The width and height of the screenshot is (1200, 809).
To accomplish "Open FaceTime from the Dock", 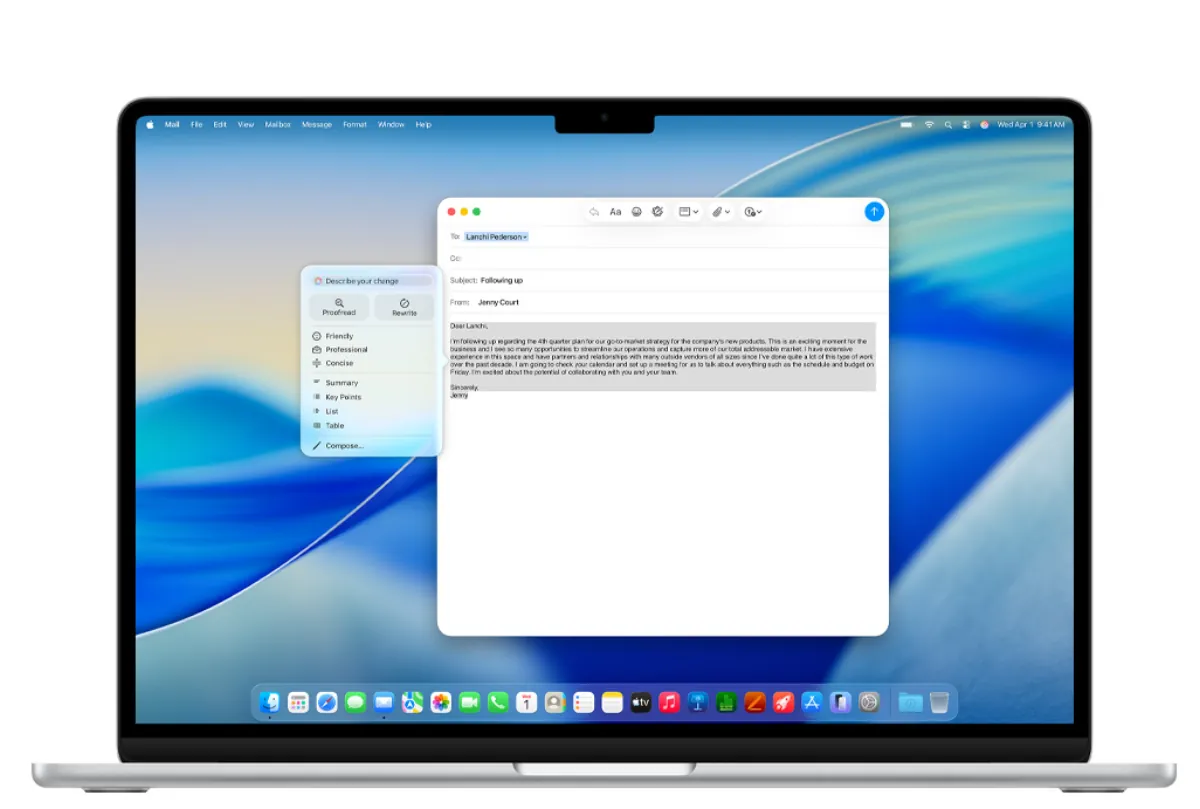I will pyautogui.click(x=469, y=703).
